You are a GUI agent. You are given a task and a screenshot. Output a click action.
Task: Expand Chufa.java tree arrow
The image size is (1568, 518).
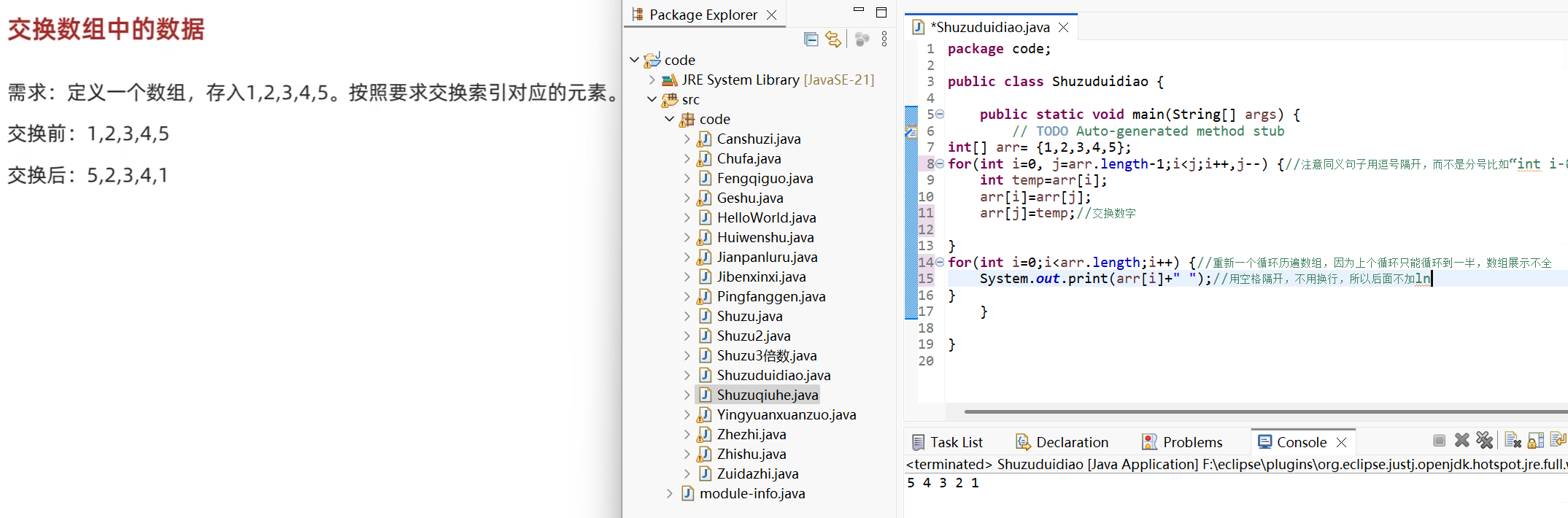pyautogui.click(x=687, y=158)
